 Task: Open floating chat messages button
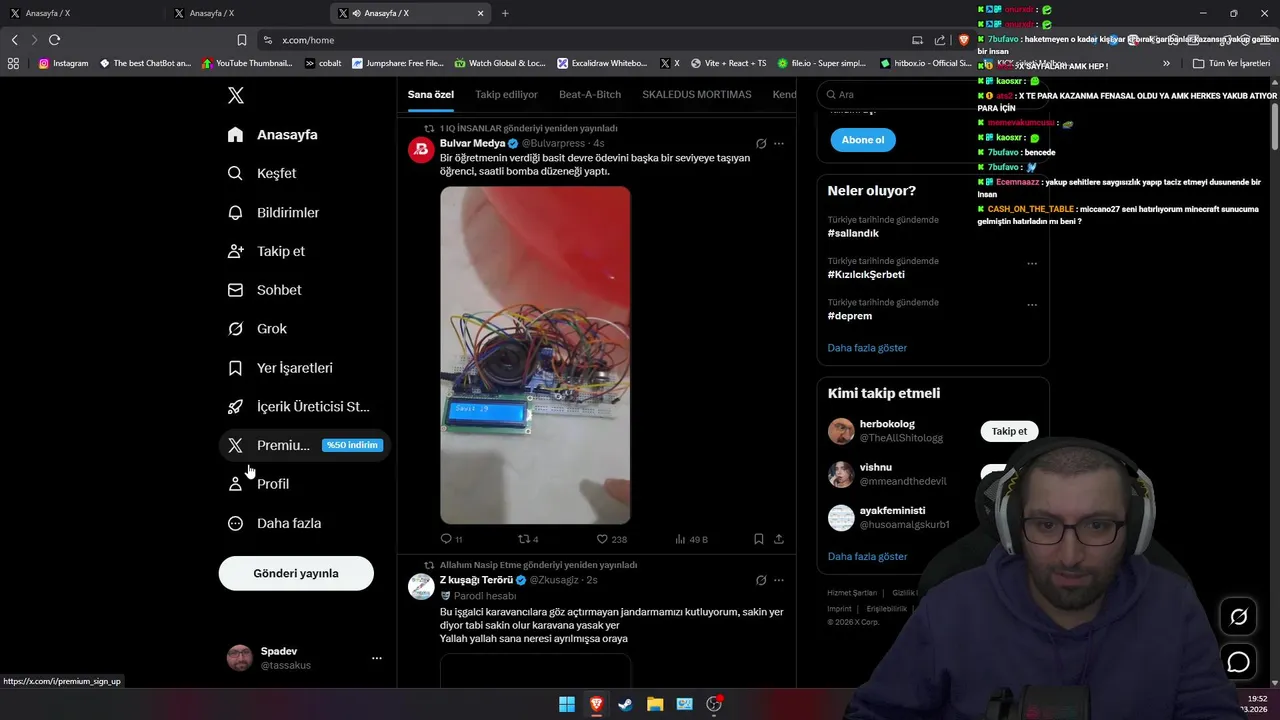(1239, 662)
